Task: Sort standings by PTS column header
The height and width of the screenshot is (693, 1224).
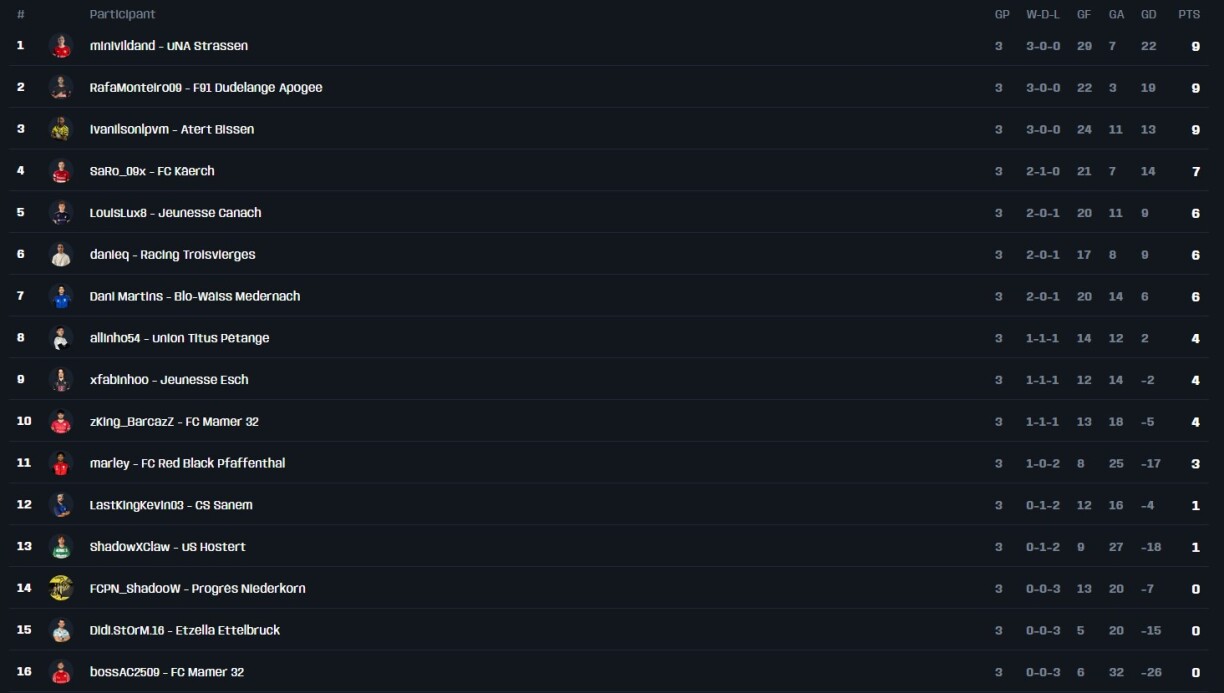Action: point(1188,14)
